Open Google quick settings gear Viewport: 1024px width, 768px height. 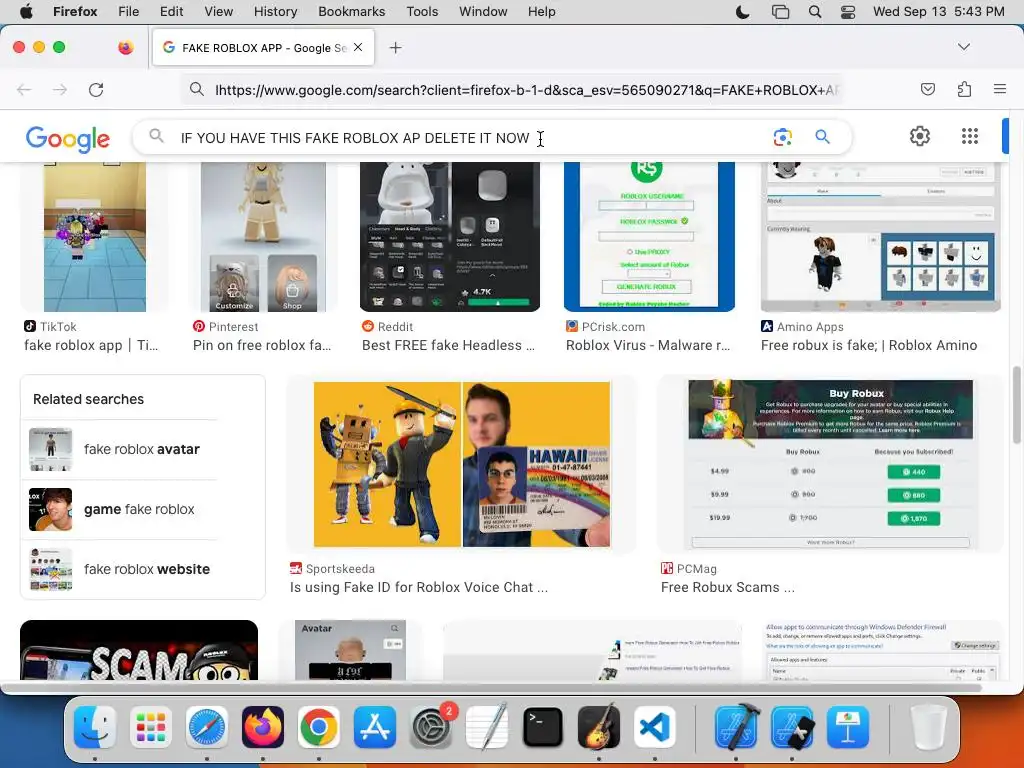coord(920,136)
